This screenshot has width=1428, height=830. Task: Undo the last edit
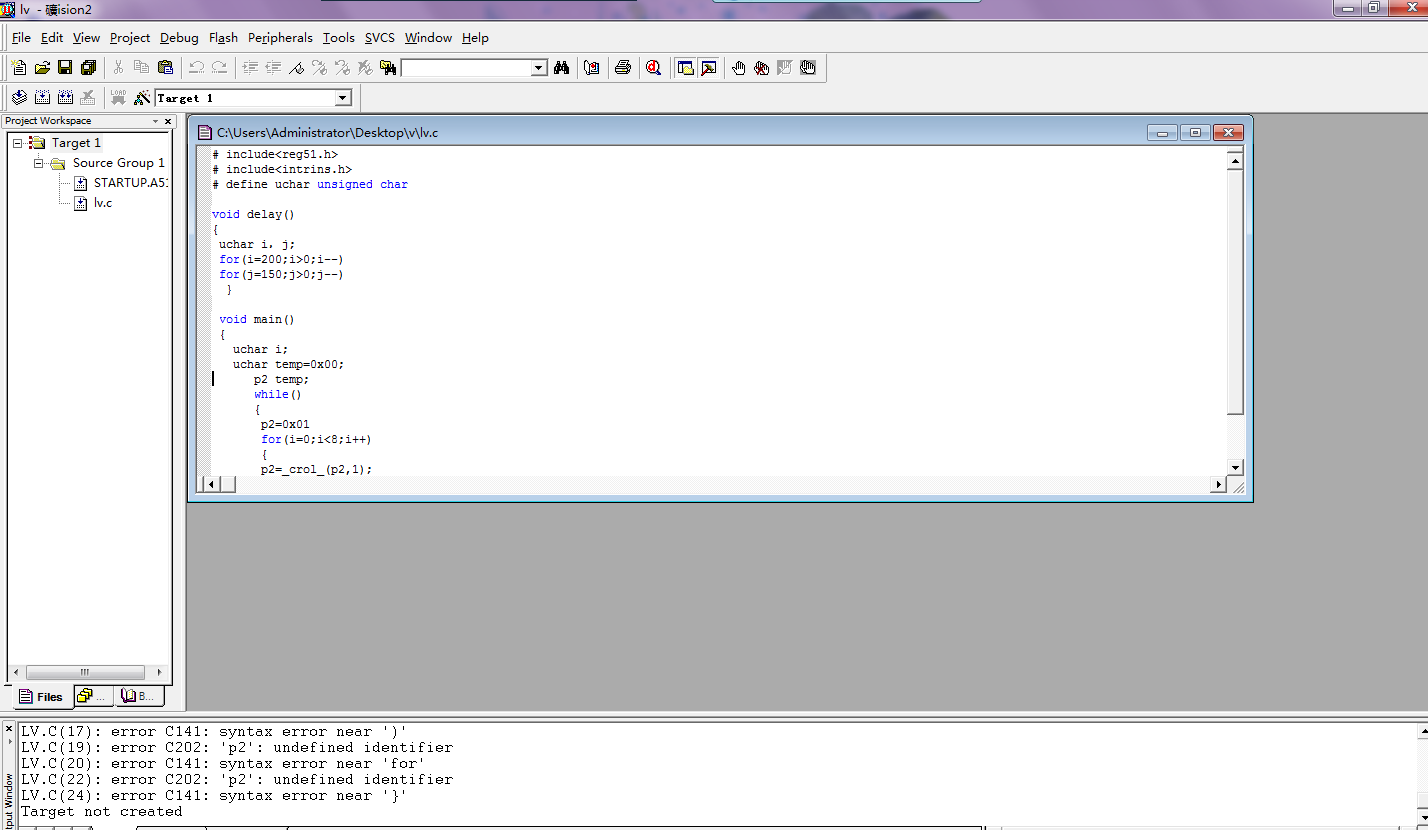point(196,68)
